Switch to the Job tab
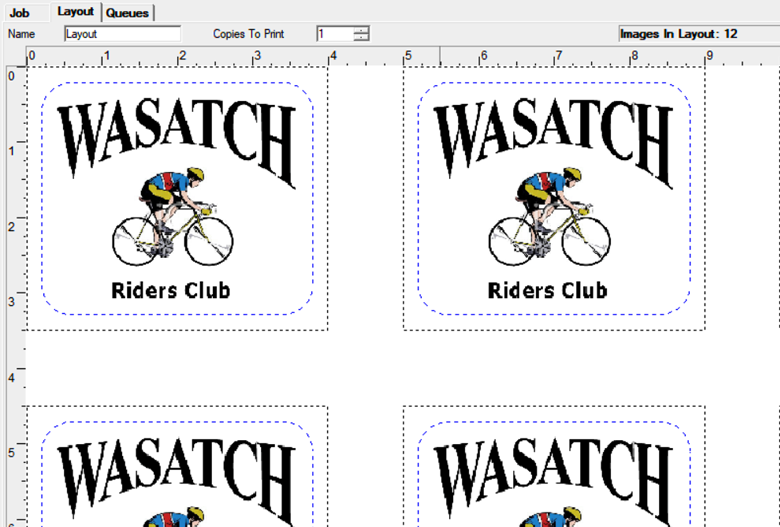Viewport: 780px width, 527px height. (20, 12)
